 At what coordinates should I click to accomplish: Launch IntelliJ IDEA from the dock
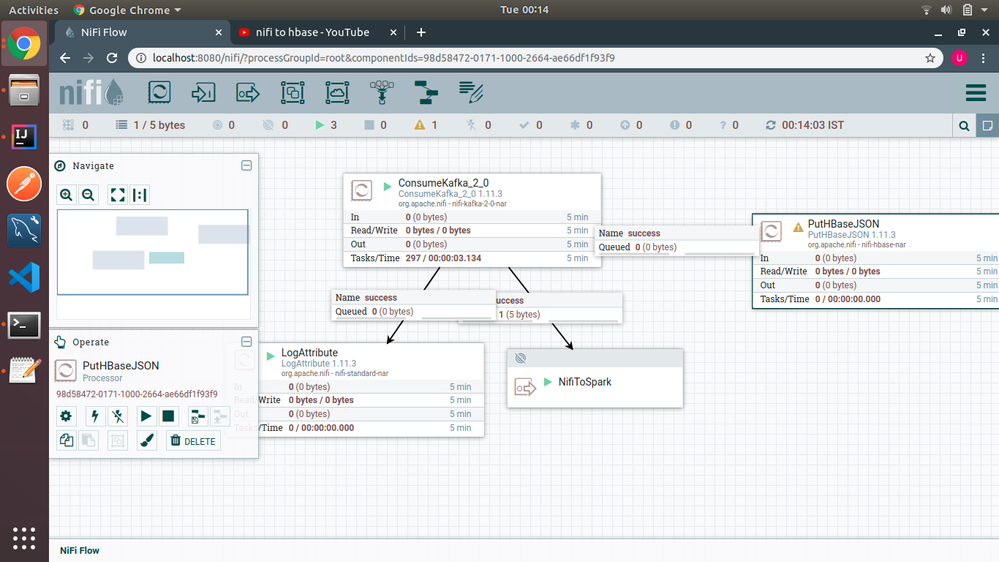[x=24, y=136]
